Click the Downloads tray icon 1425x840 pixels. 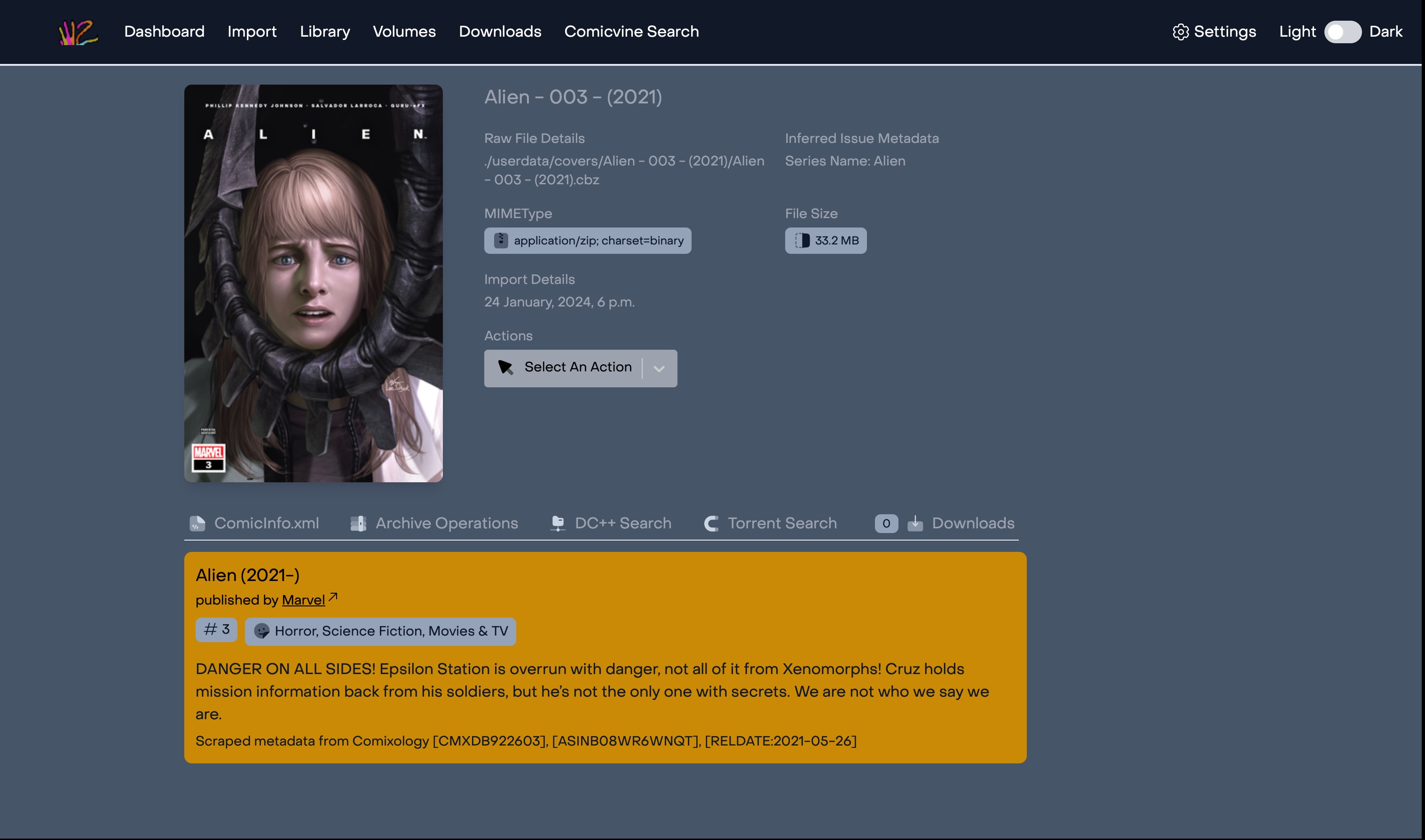[x=915, y=524]
